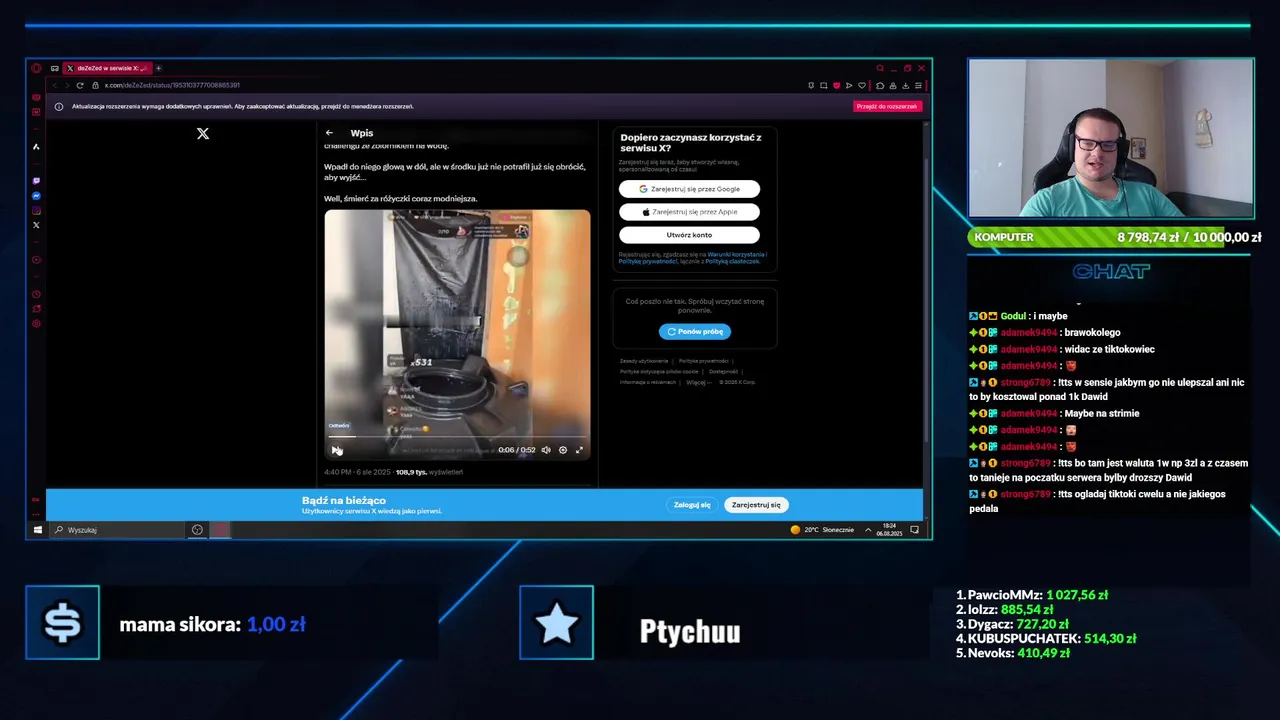Click the video play/pause control
The image size is (1280, 720).
coord(337,450)
